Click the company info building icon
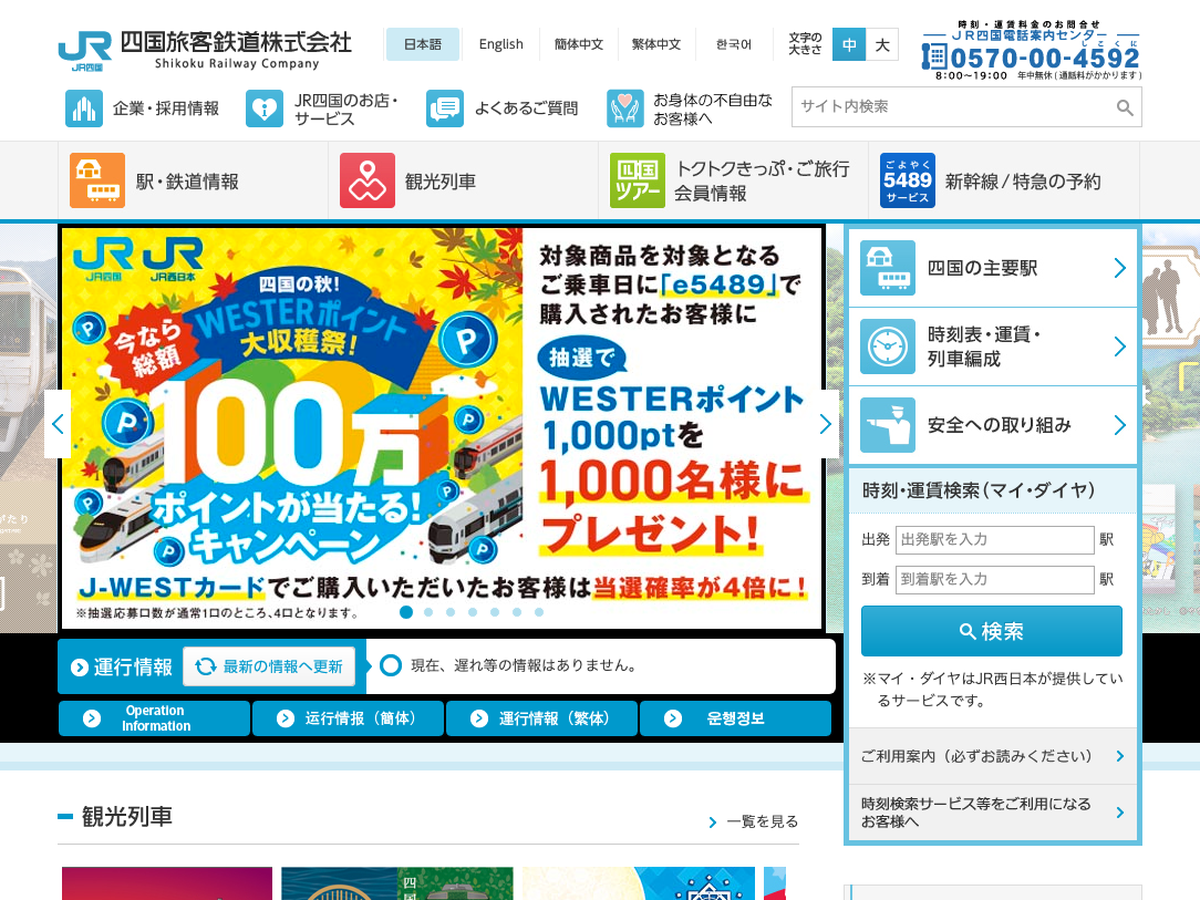1200x900 pixels. [x=84, y=108]
